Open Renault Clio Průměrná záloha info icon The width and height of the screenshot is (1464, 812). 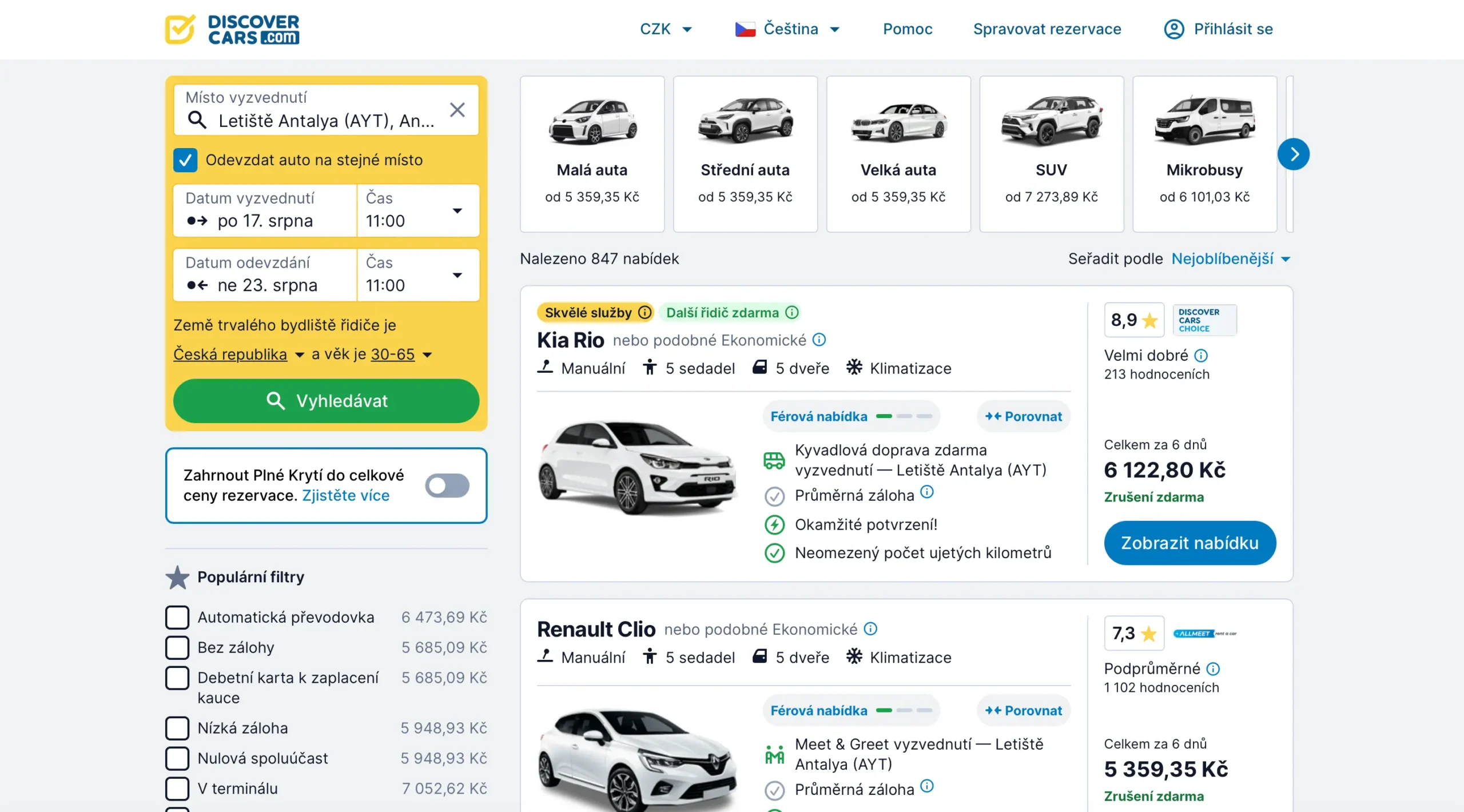click(927, 786)
